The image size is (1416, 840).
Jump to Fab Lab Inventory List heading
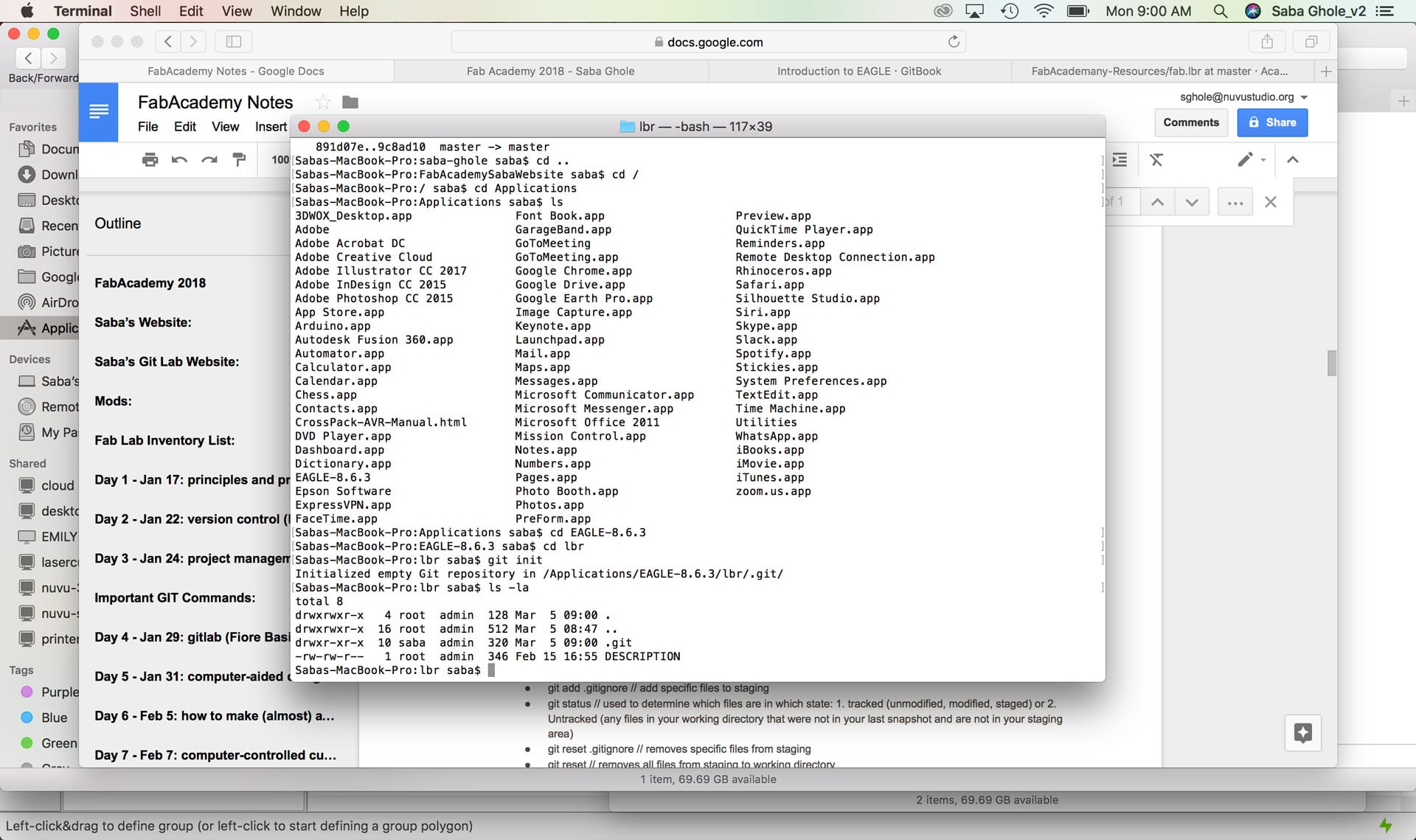tap(164, 440)
